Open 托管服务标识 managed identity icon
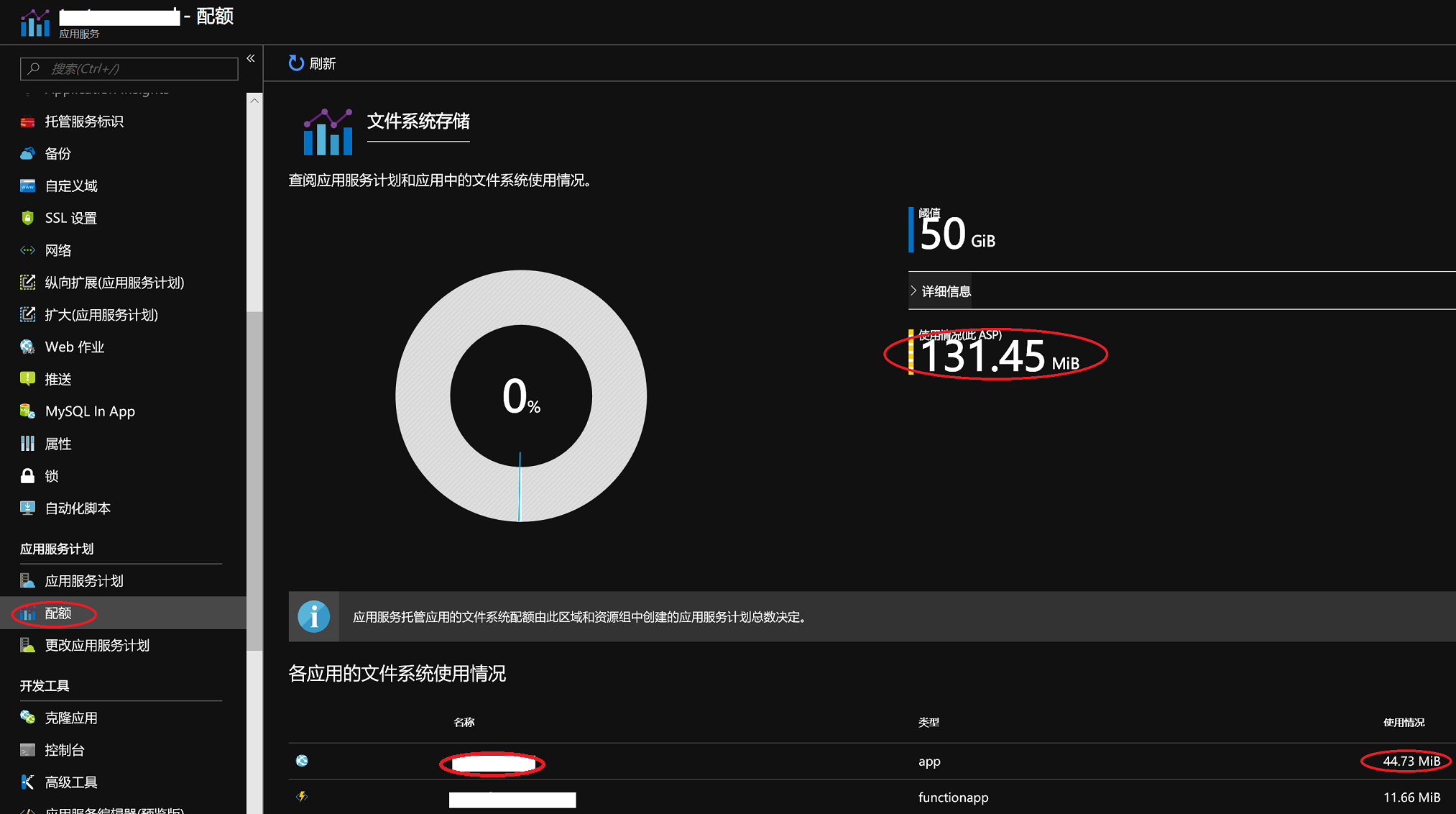This screenshot has width=1456, height=814. click(x=27, y=122)
